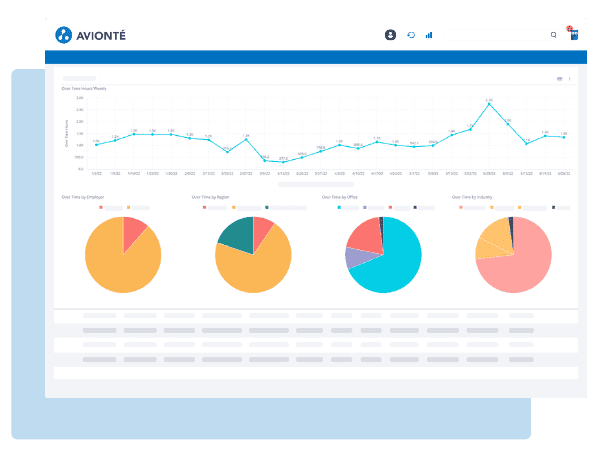Viewport: 600px width, 450px height.
Task: Select purple legend swatch under Over Time by Office
Action: [x=365, y=207]
